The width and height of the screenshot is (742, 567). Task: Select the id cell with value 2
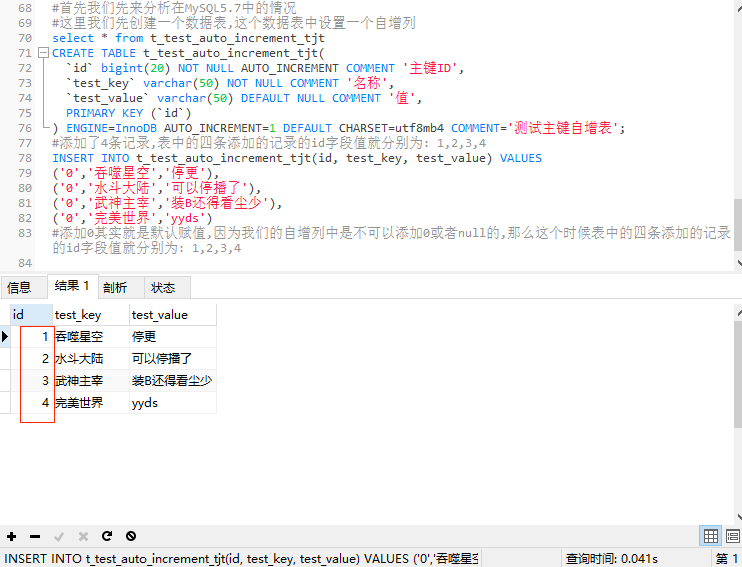31,358
